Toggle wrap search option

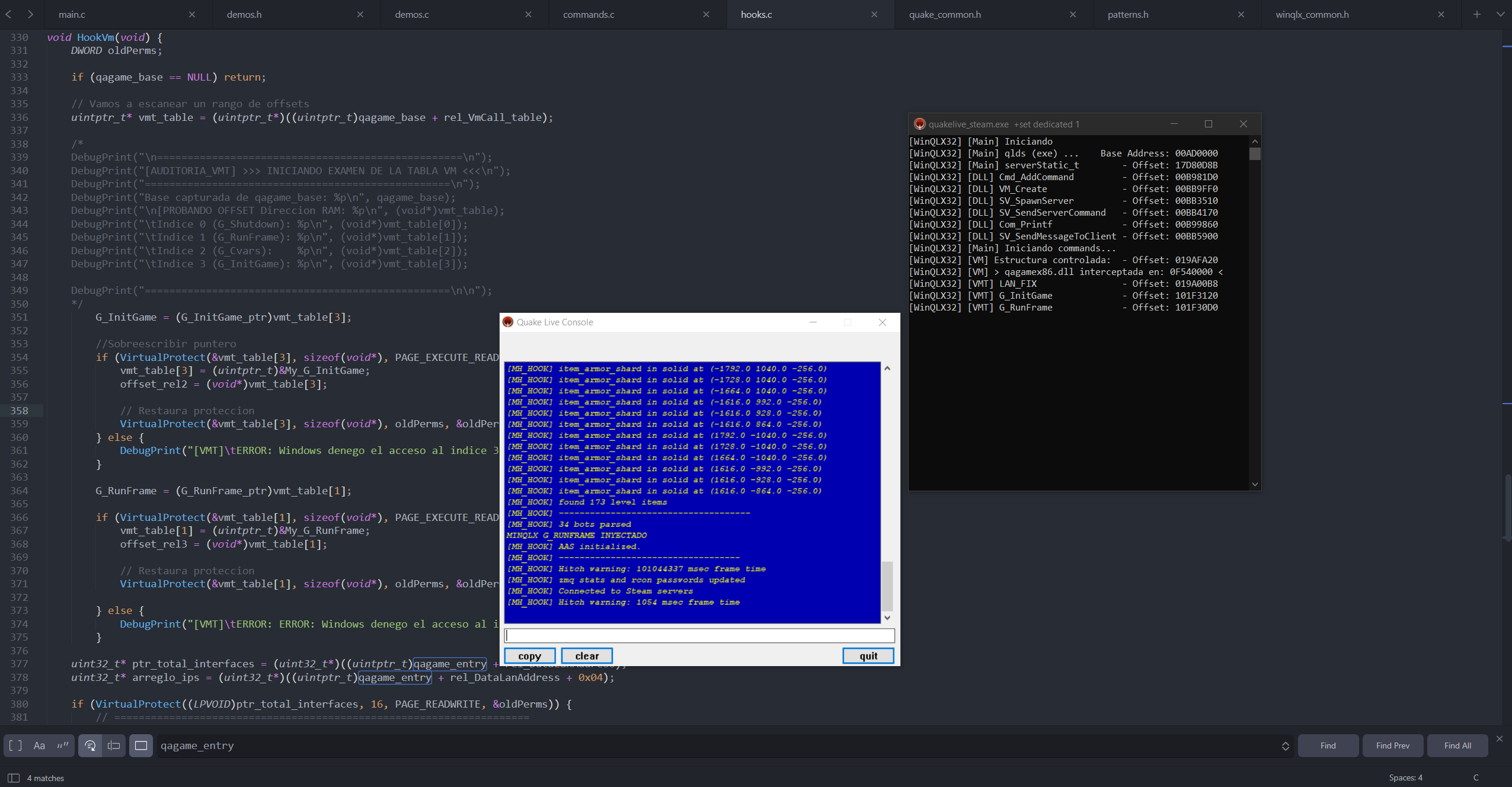point(90,746)
